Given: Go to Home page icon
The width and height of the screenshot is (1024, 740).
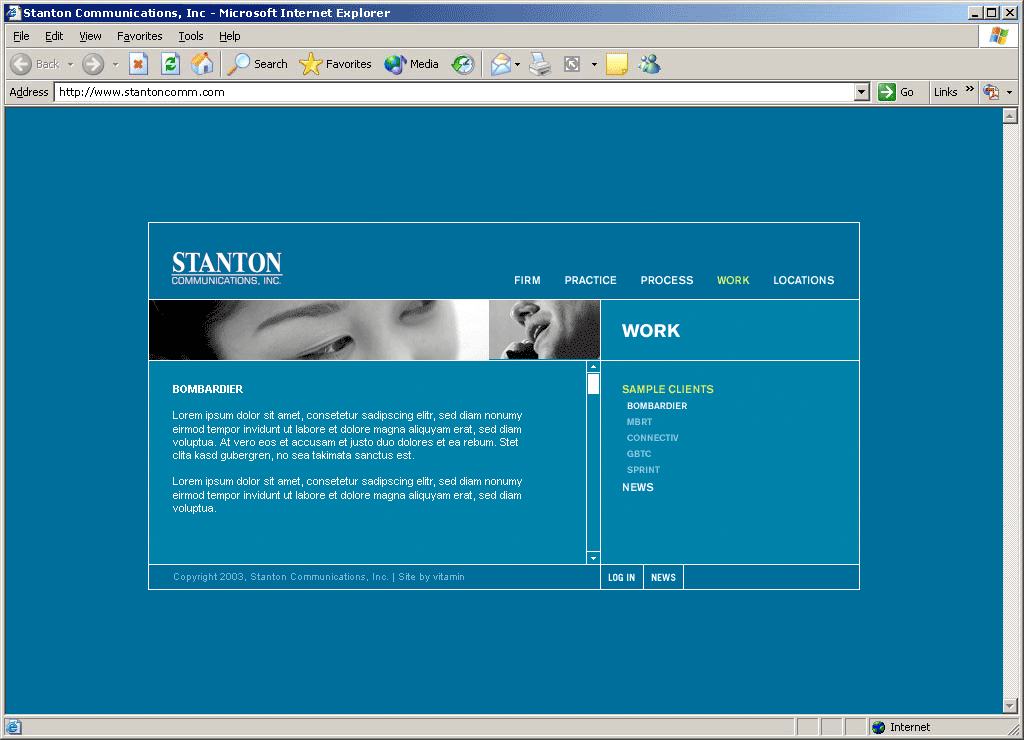Looking at the screenshot, I should tap(202, 64).
